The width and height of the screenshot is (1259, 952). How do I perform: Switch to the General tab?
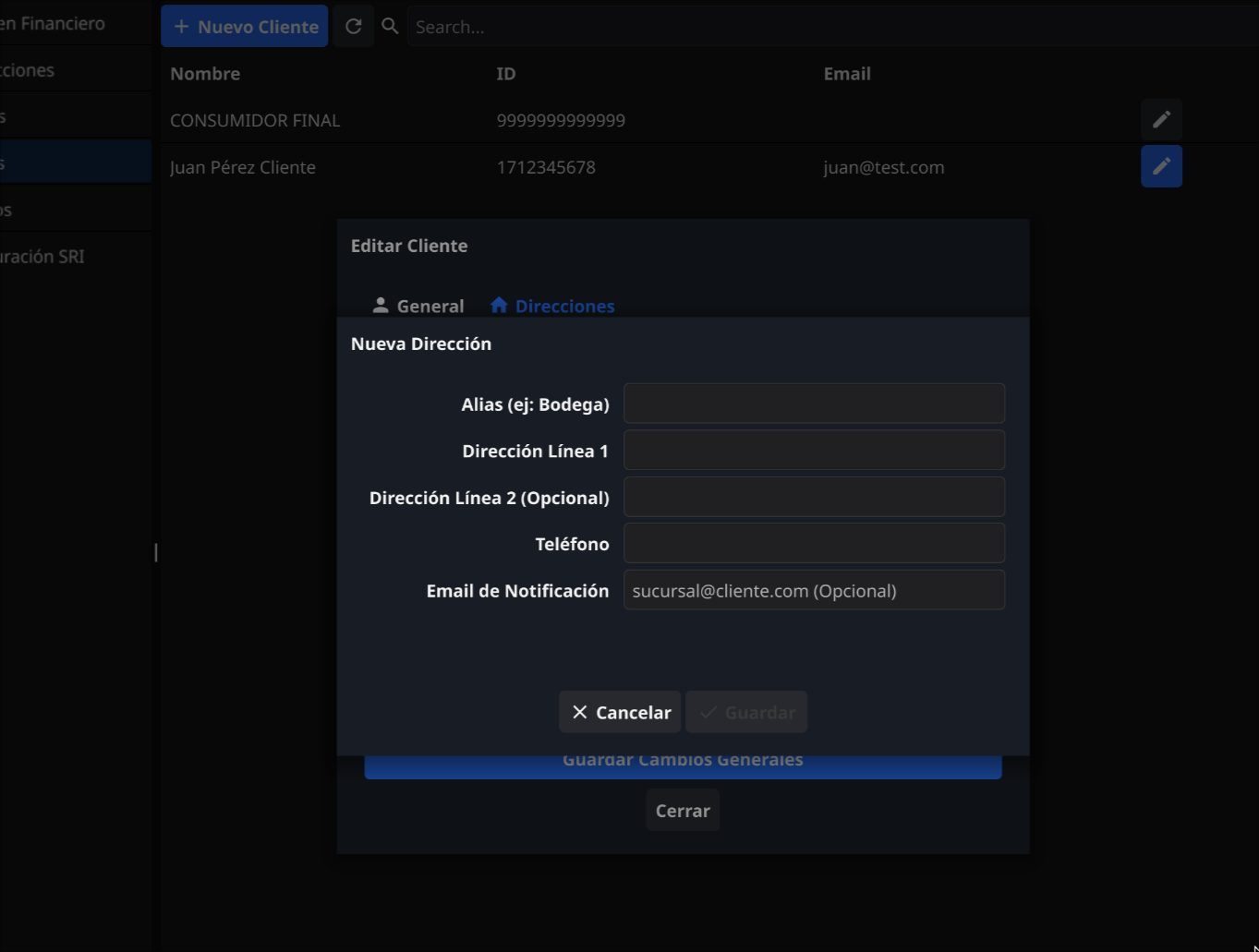click(418, 306)
